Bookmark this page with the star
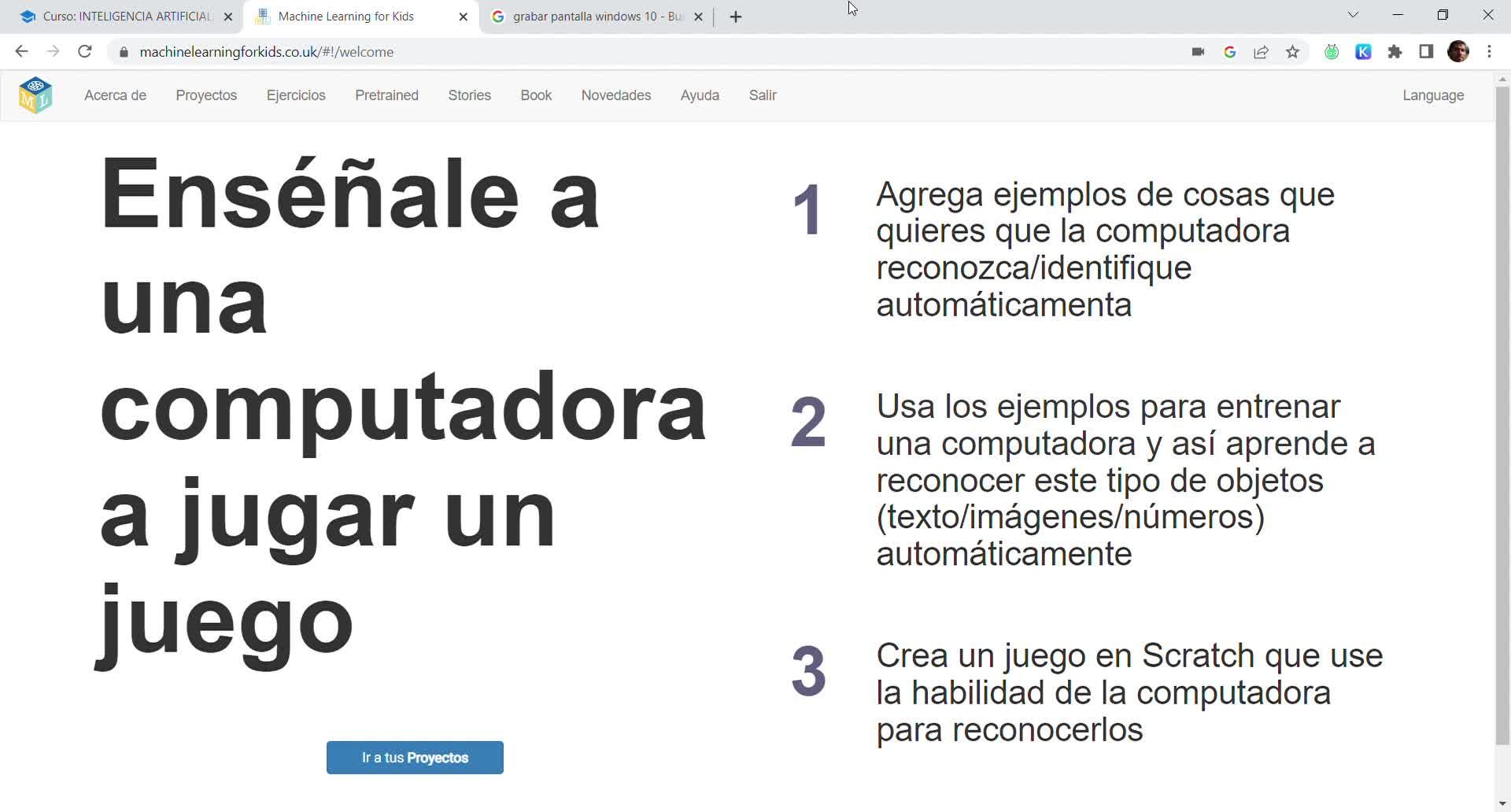 1293,52
